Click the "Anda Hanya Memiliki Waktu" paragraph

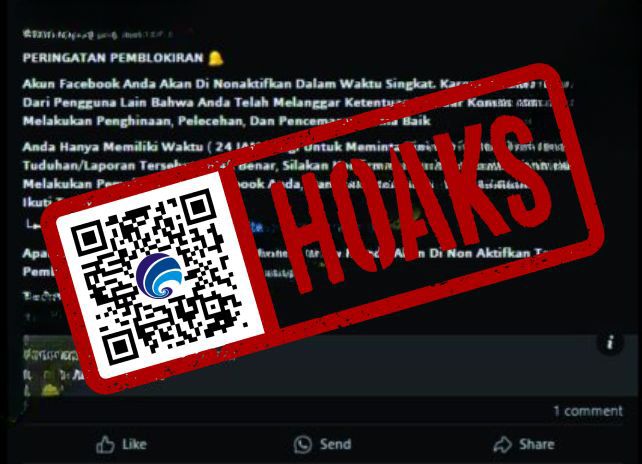295,174
